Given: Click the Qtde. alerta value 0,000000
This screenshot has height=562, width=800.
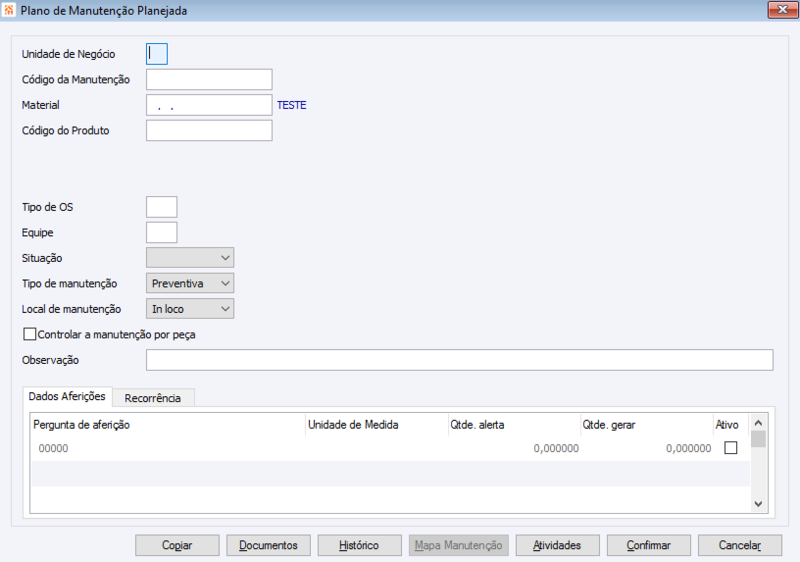Looking at the screenshot, I should point(556,449).
